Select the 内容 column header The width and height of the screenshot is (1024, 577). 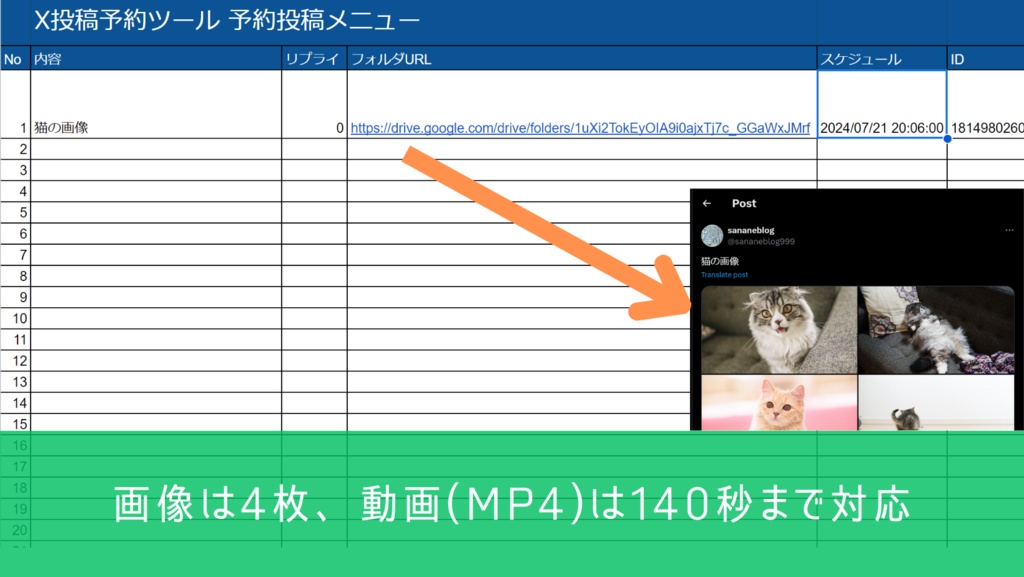coord(150,59)
